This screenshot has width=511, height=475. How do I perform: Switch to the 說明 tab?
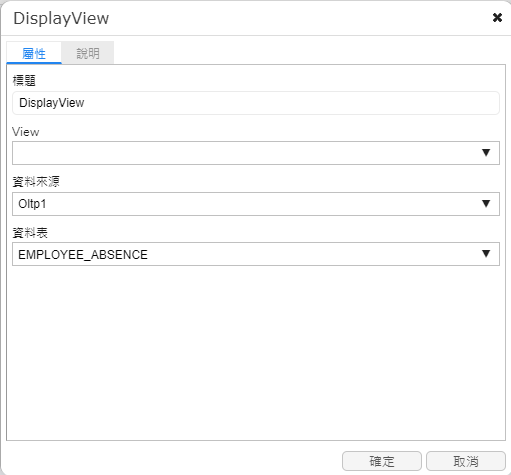pyautogui.click(x=88, y=53)
